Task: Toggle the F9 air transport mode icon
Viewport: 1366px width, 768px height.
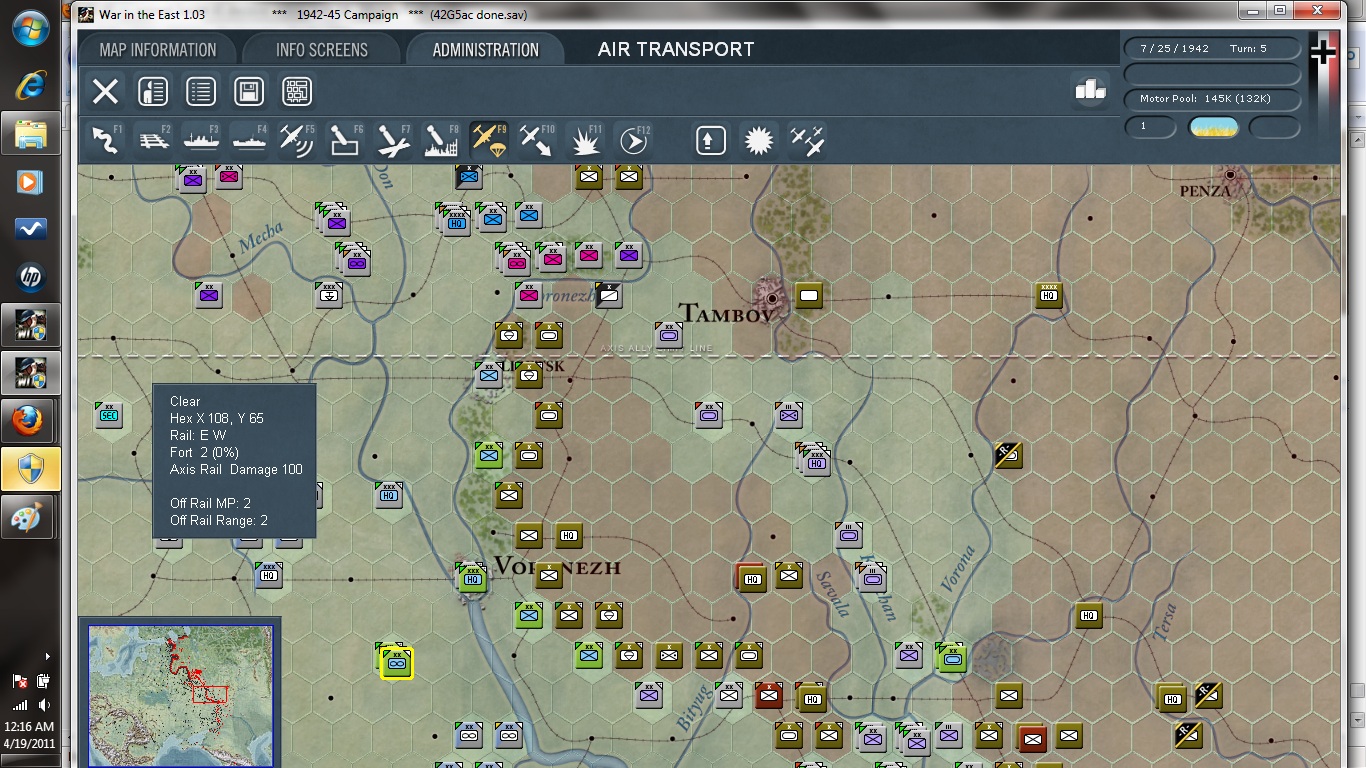Action: coord(489,140)
